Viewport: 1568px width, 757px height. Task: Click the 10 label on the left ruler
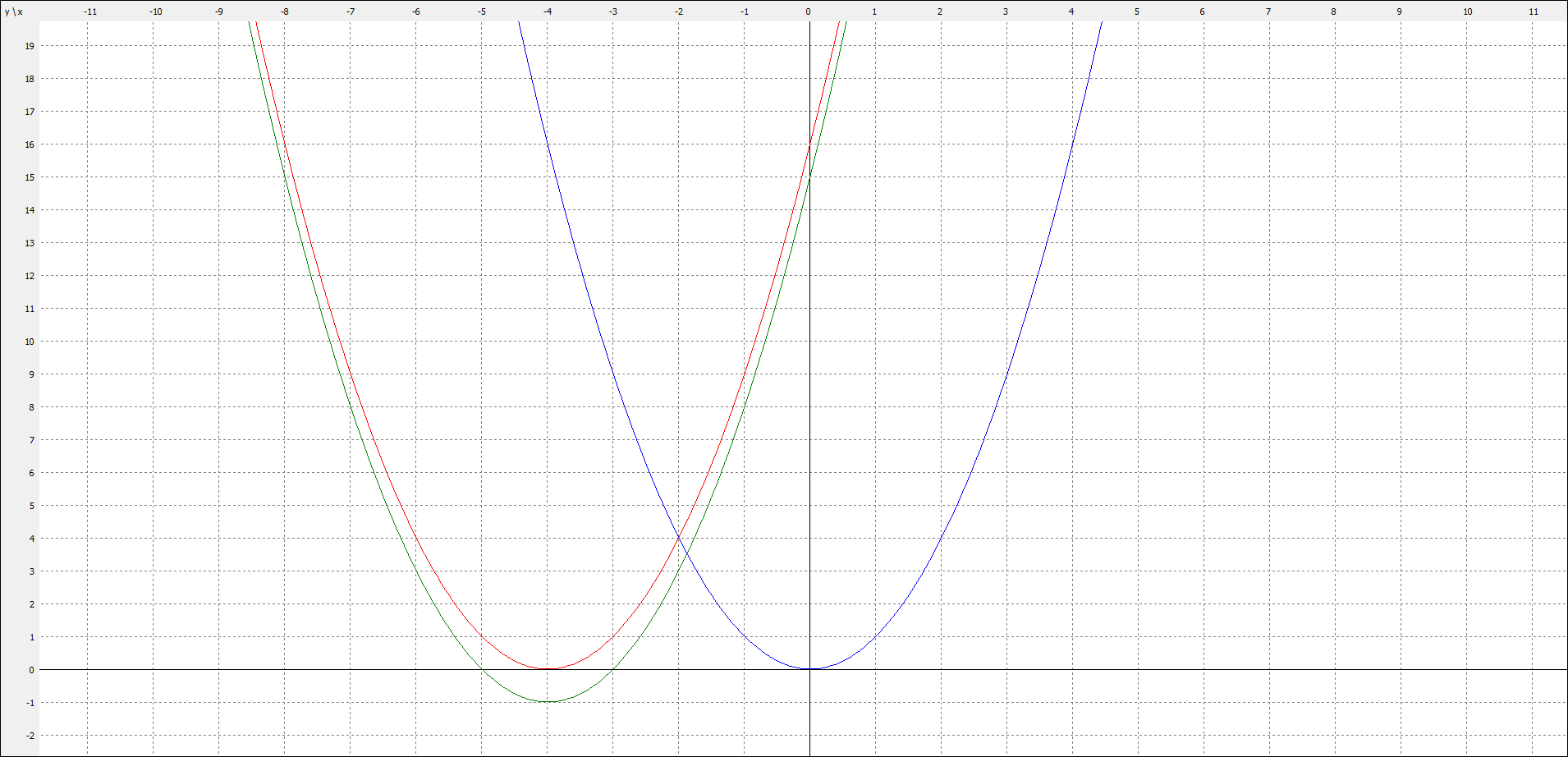click(x=30, y=342)
